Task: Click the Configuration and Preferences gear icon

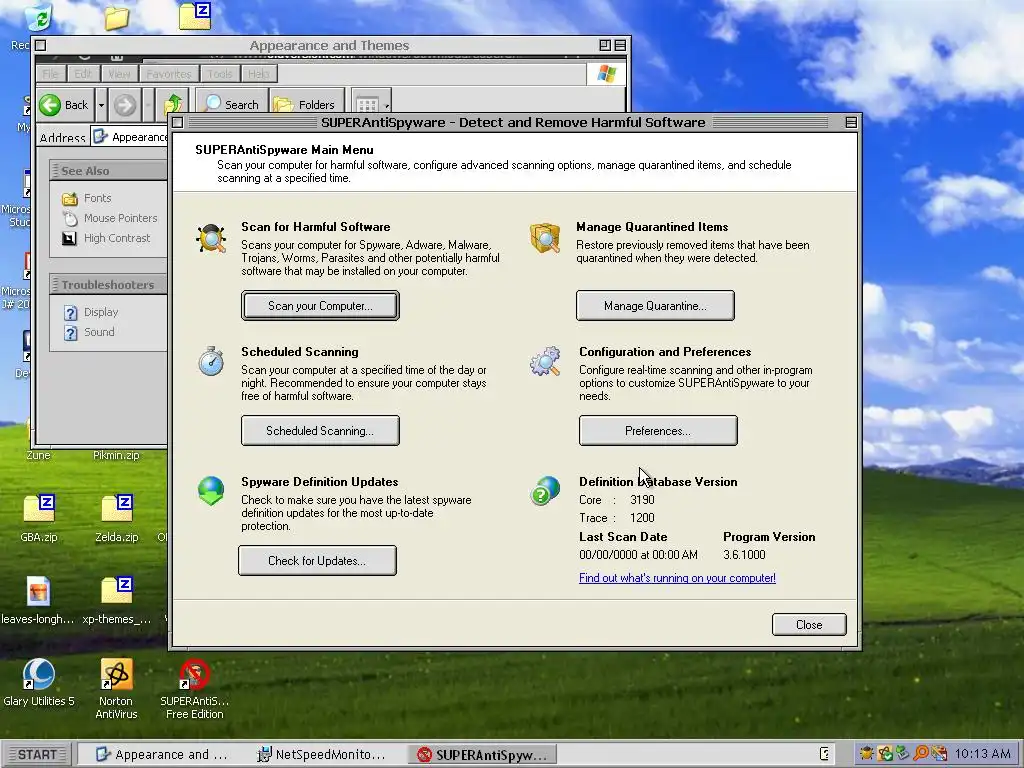Action: pyautogui.click(x=545, y=361)
